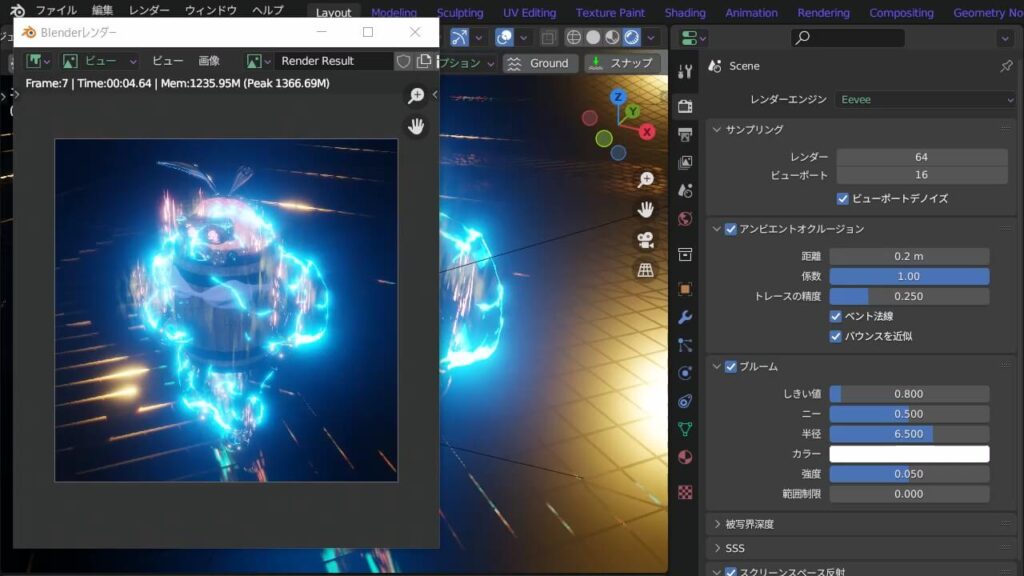Open the ウィンドウ menu
This screenshot has width=1024, height=576.
(x=210, y=10)
